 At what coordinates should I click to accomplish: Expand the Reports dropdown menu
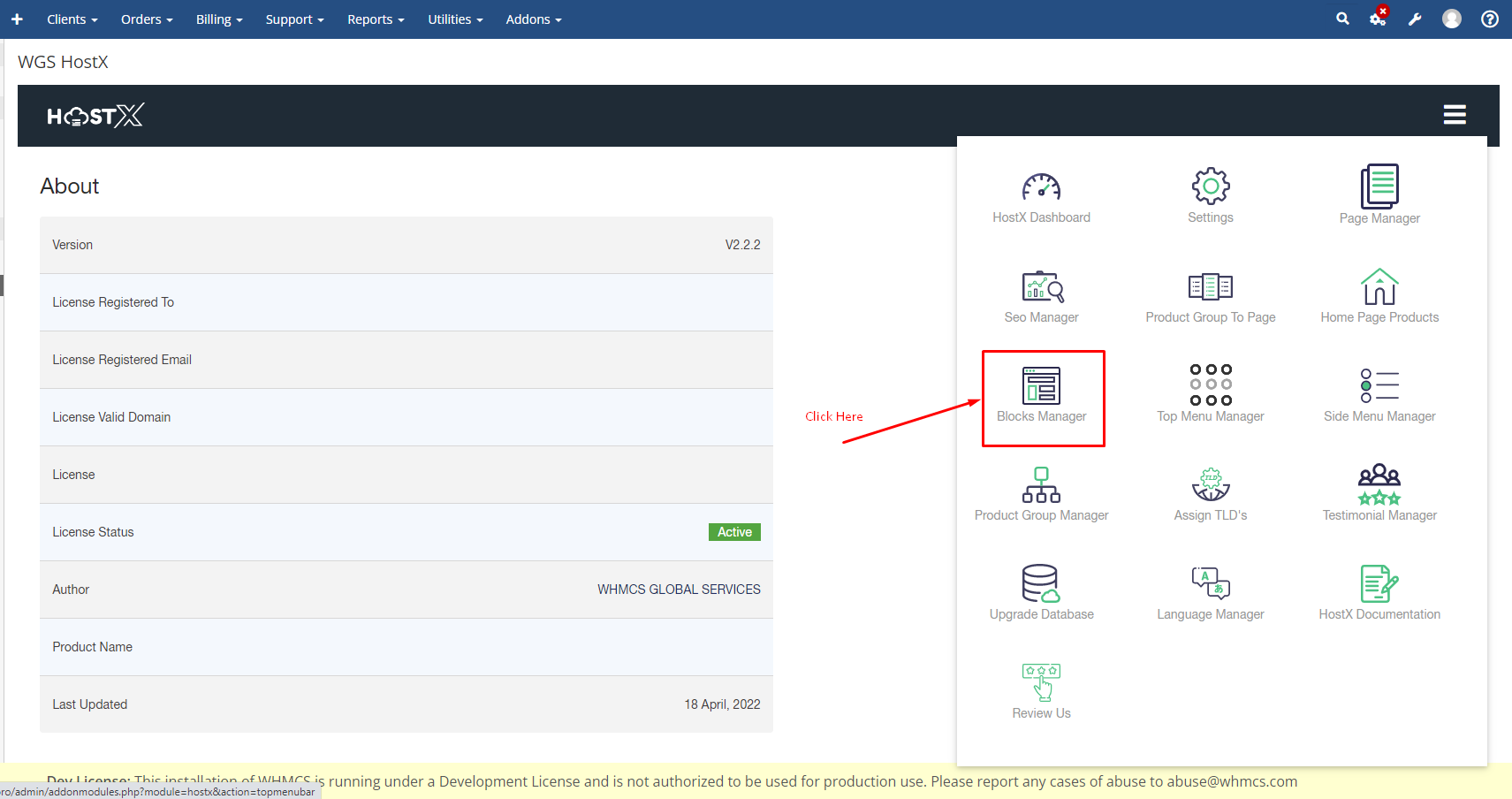376,19
